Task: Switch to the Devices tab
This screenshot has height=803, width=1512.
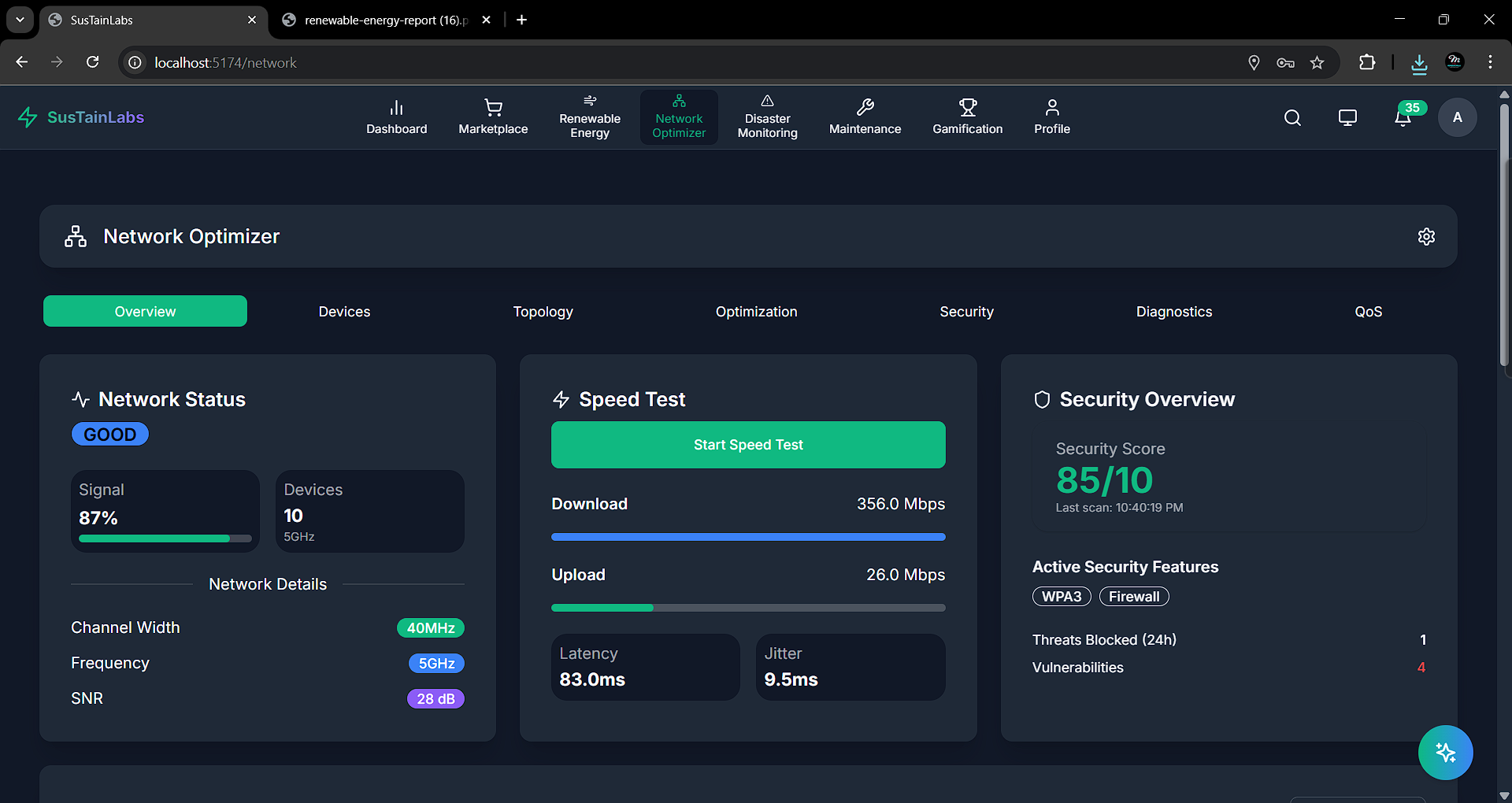Action: (x=344, y=311)
